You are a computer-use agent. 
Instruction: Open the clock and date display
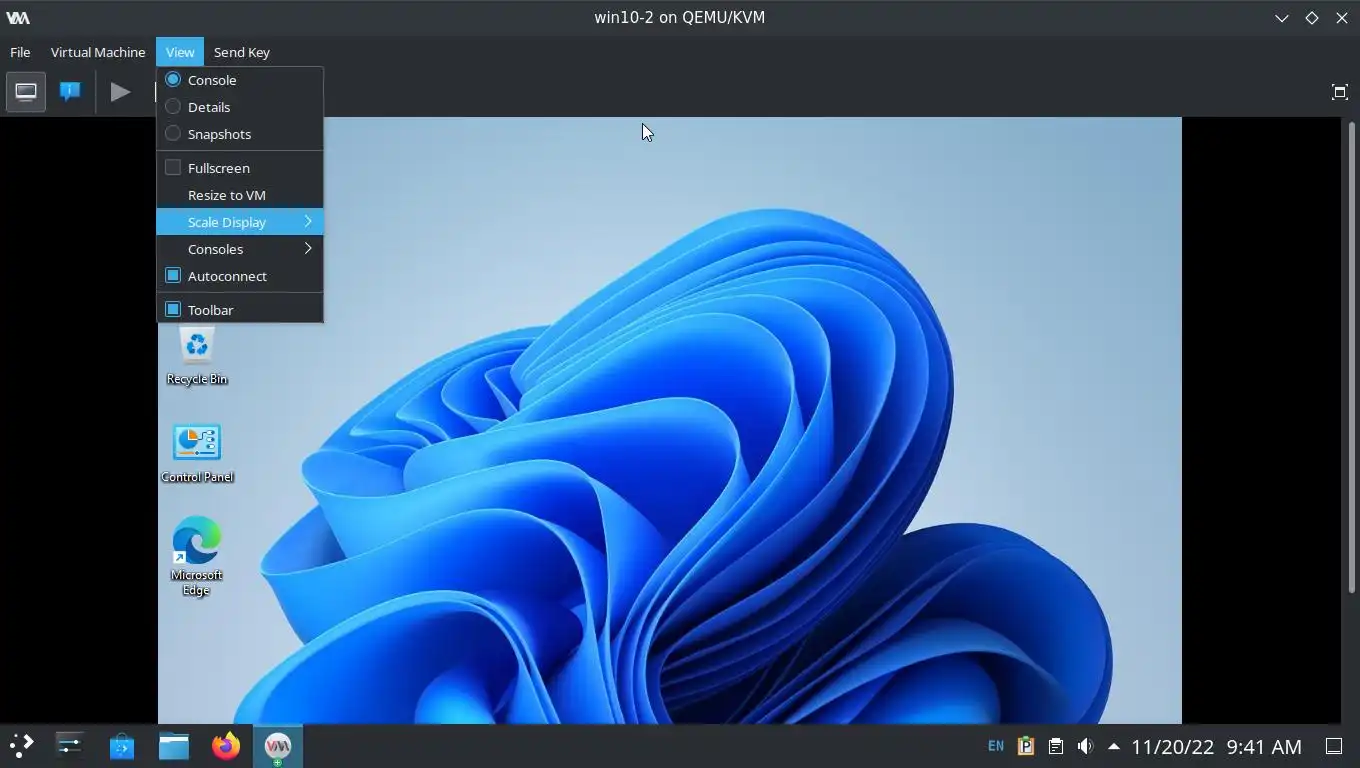(1216, 747)
